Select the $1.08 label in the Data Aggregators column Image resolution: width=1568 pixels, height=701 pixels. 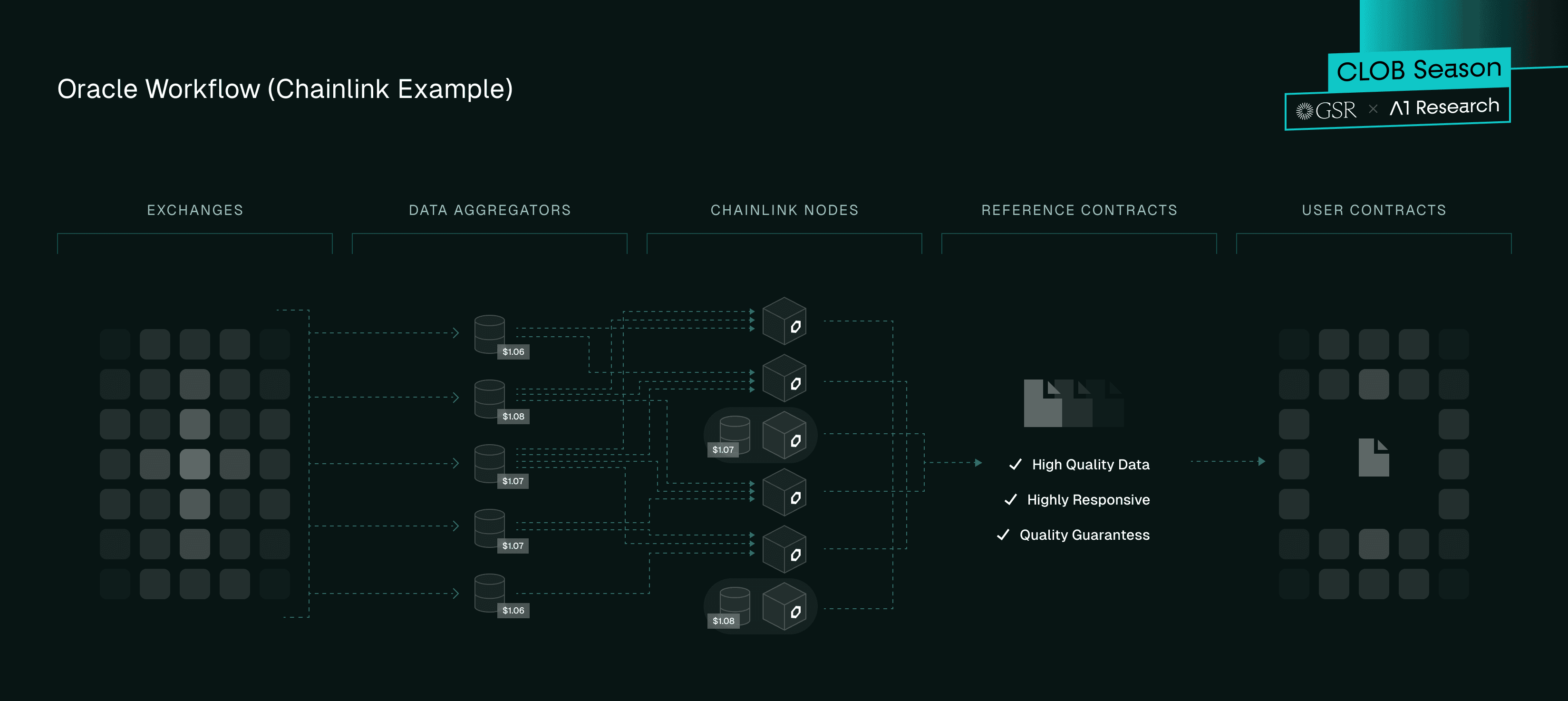click(x=513, y=417)
